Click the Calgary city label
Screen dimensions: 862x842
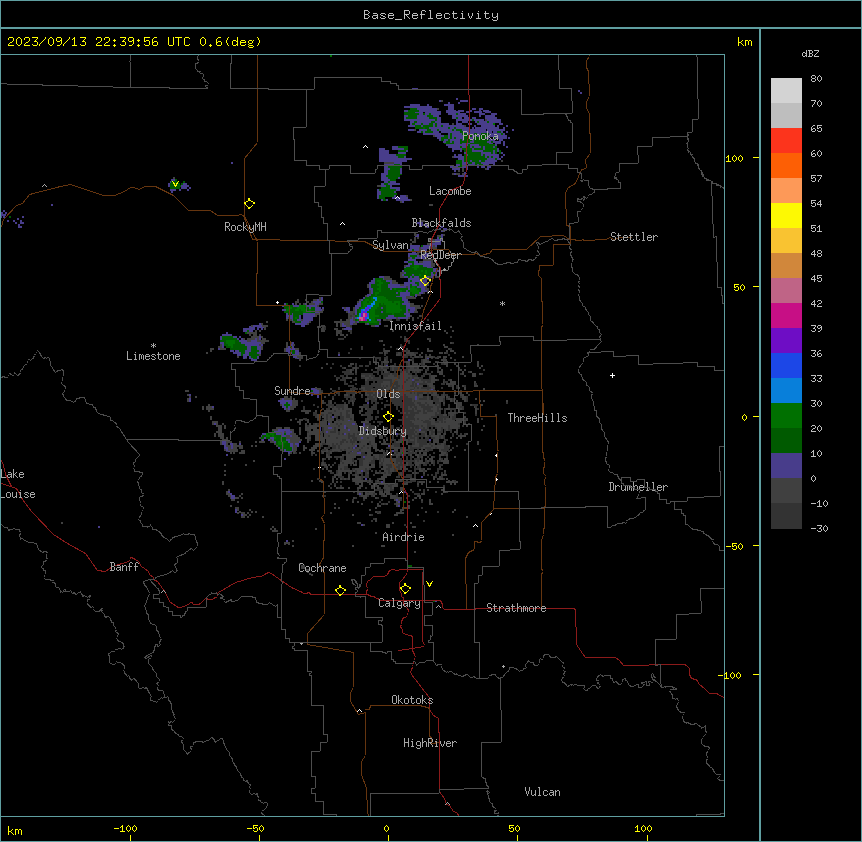tap(399, 603)
